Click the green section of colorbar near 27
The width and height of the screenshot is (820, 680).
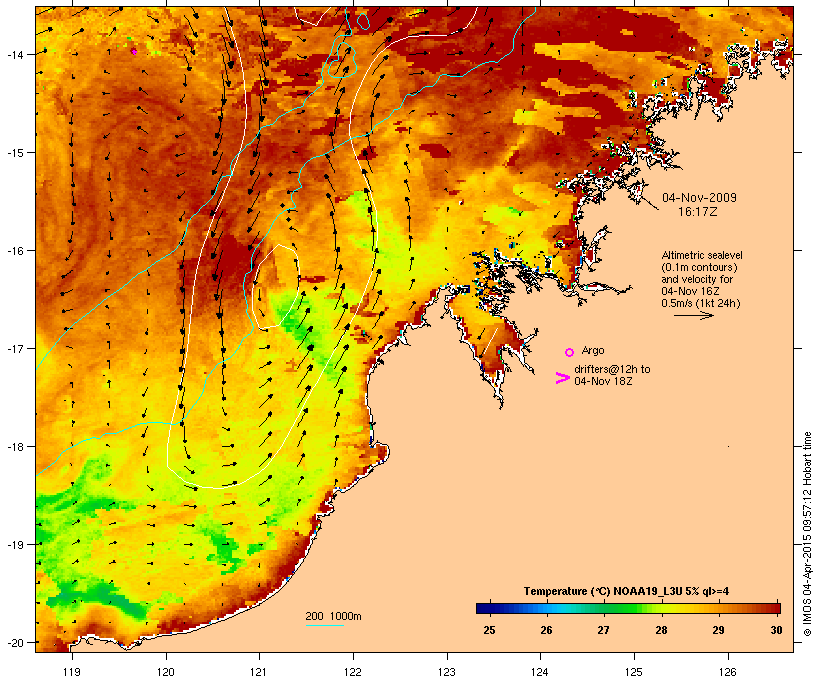pos(603,608)
